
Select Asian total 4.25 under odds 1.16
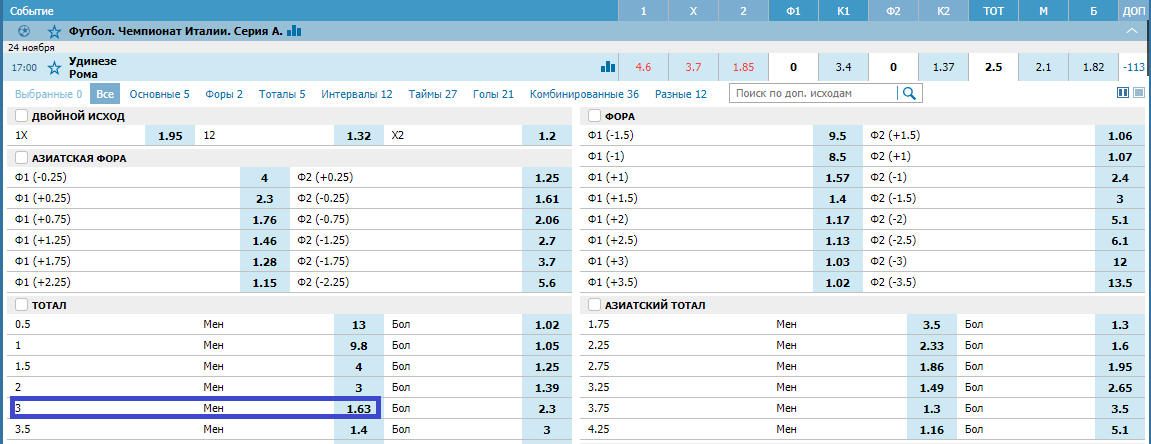932,429
